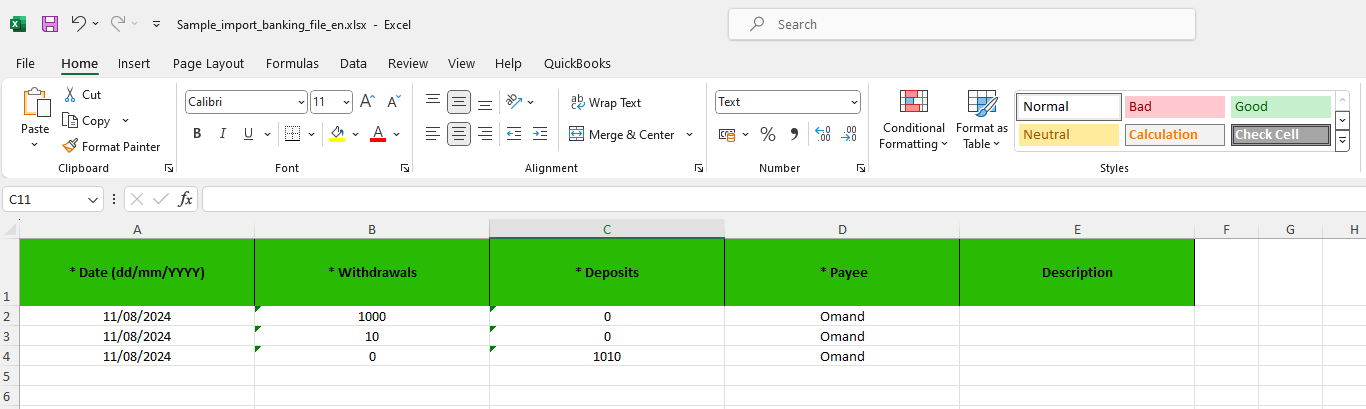Open the Formulas ribbon tab
This screenshot has width=1366, height=409.
(x=292, y=63)
